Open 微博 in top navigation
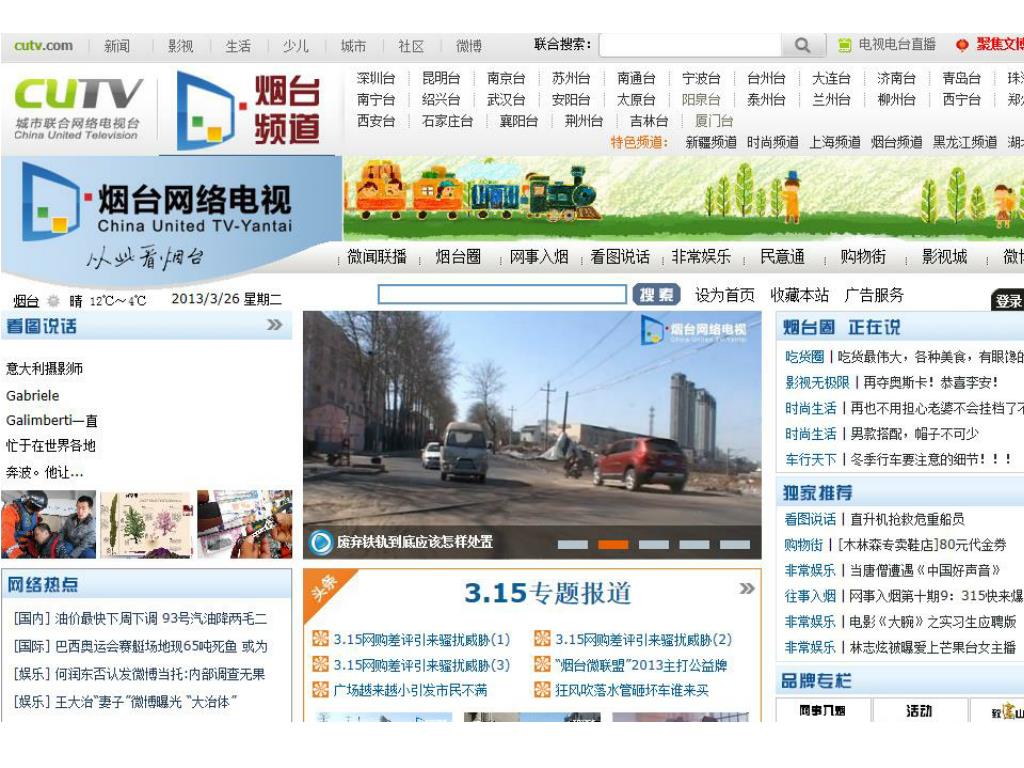 click(468, 46)
